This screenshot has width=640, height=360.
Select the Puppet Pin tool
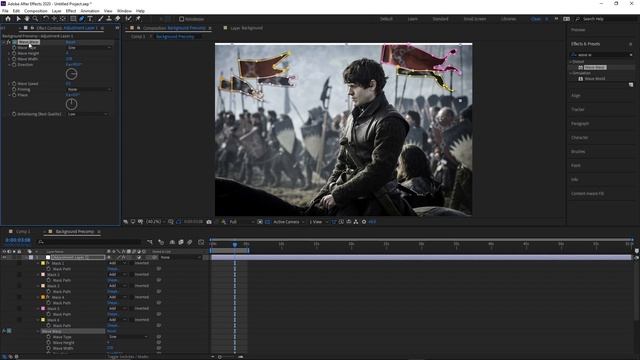click(x=138, y=19)
